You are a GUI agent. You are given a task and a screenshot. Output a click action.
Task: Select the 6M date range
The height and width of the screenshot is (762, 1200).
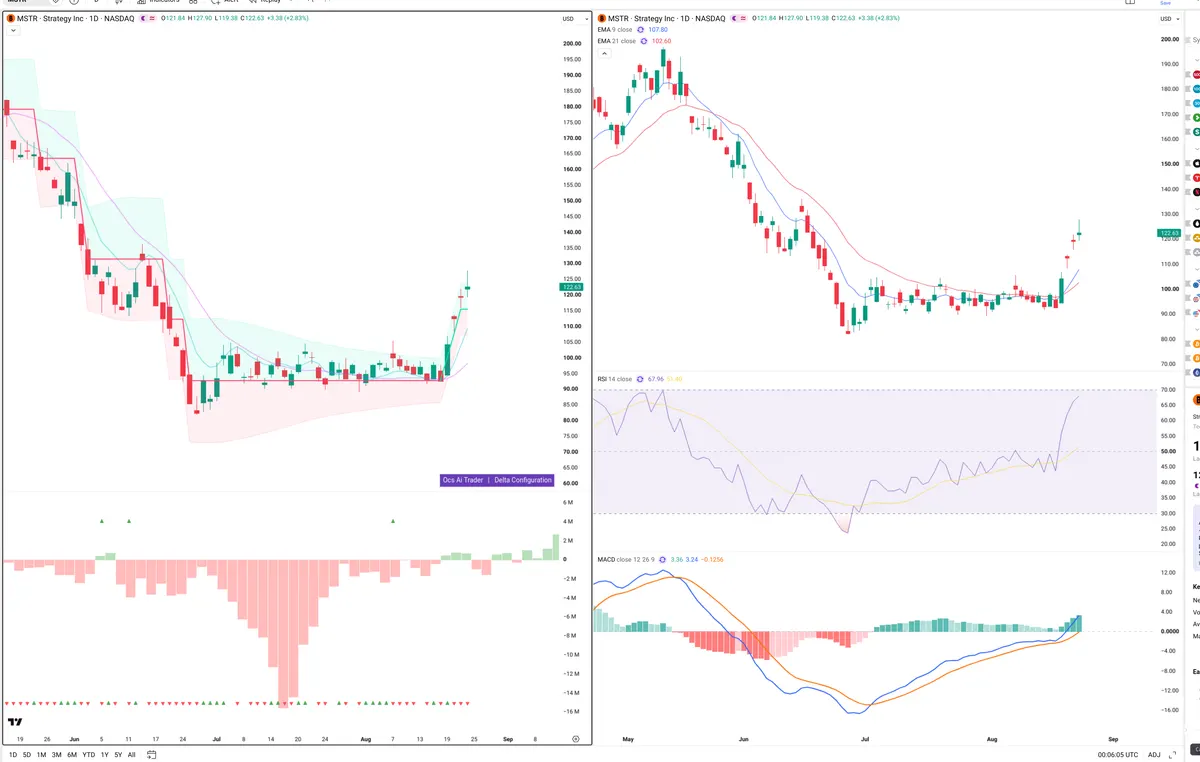coord(72,754)
